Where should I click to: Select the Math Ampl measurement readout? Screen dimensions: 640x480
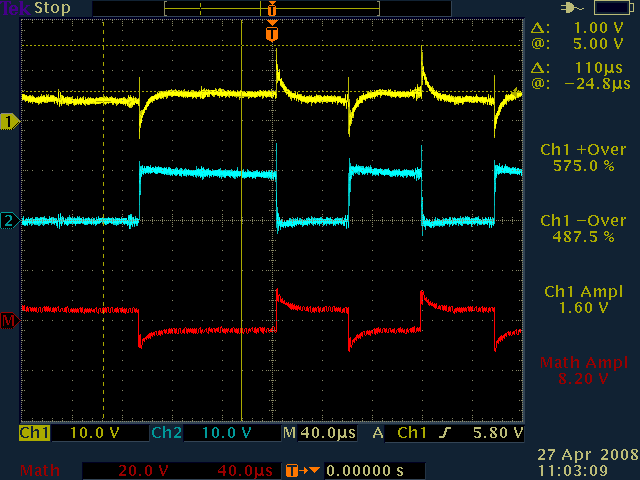(582, 370)
